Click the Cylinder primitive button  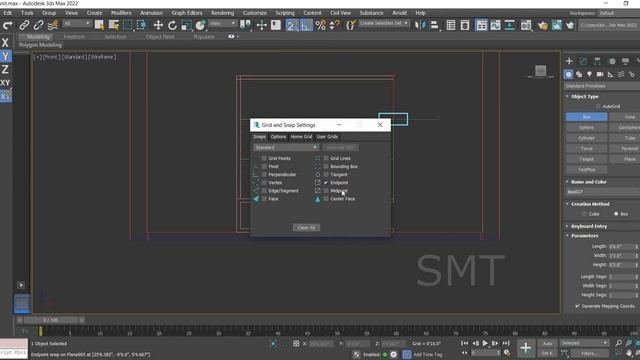tap(587, 138)
